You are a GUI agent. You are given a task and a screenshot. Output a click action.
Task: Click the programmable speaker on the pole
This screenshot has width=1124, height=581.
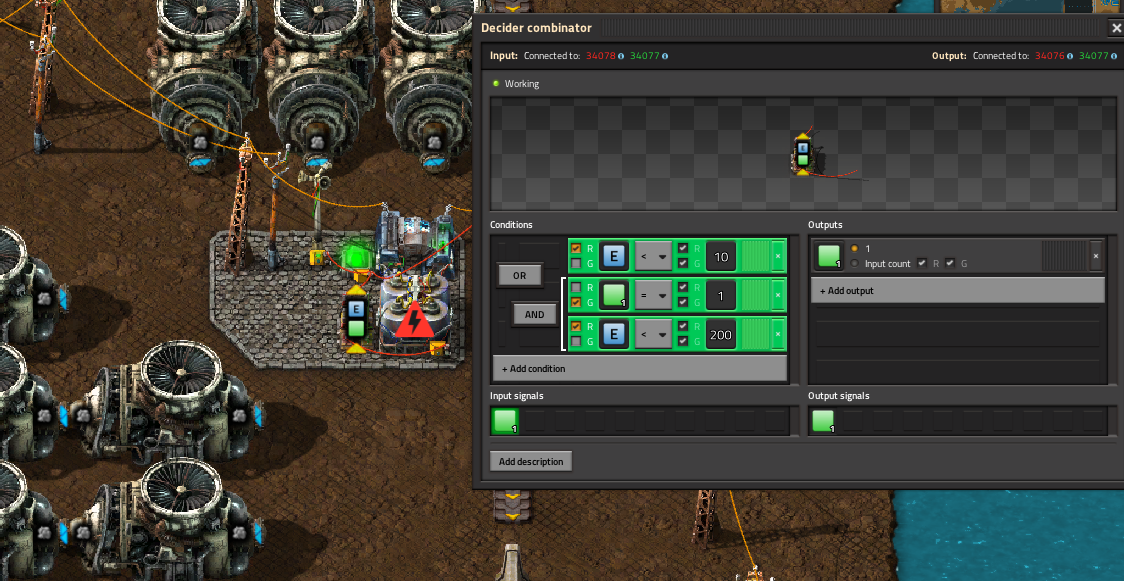coord(315,174)
